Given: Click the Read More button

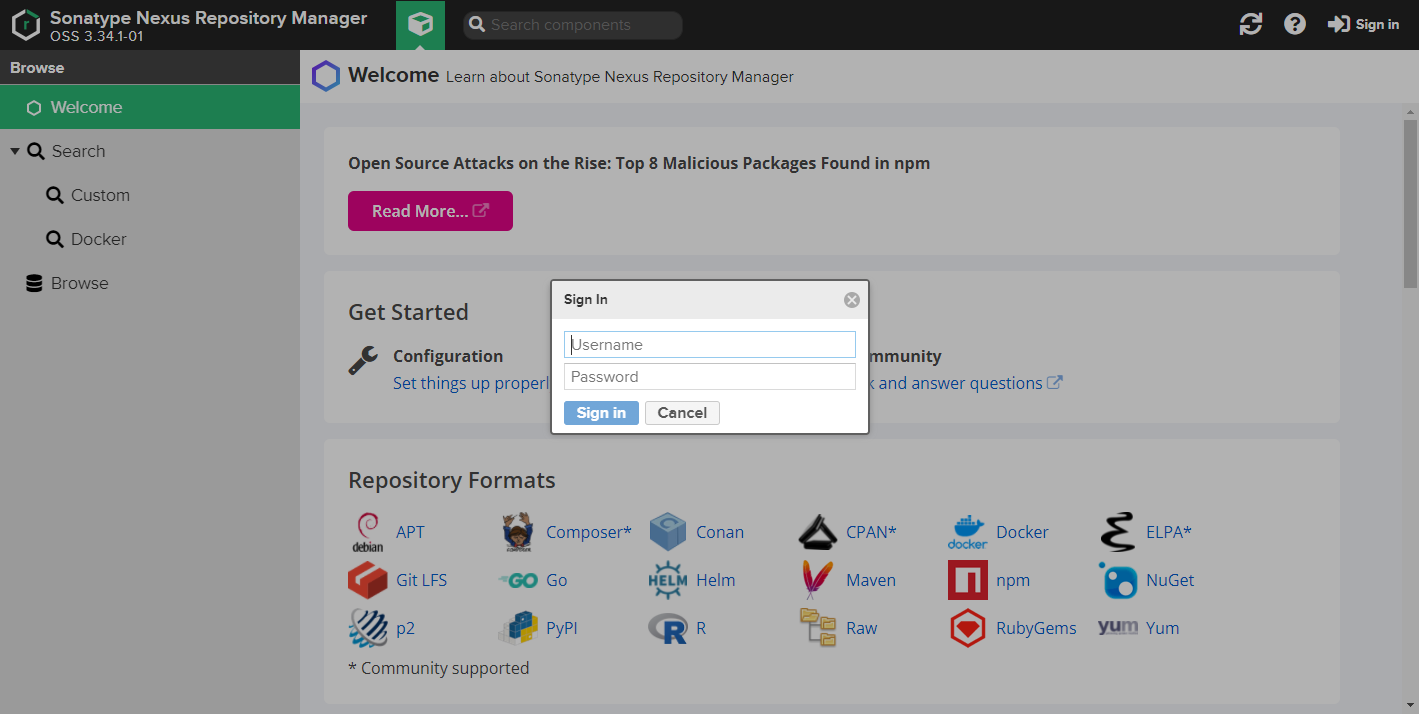Looking at the screenshot, I should [430, 211].
